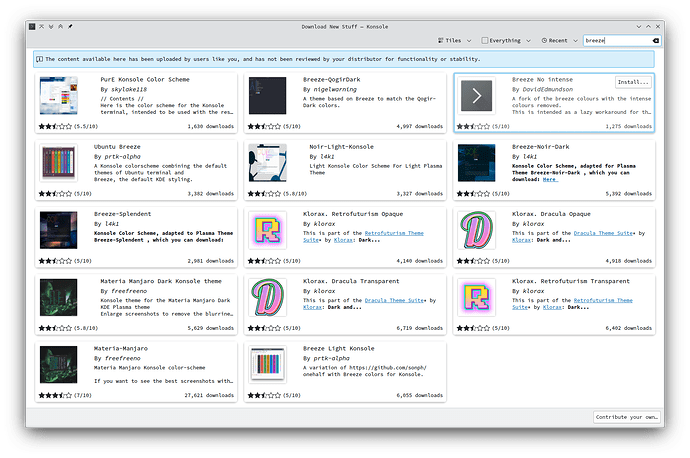
Task: Select Materia Manjaro Dark Konsole theme title
Action: pyautogui.click(x=161, y=282)
